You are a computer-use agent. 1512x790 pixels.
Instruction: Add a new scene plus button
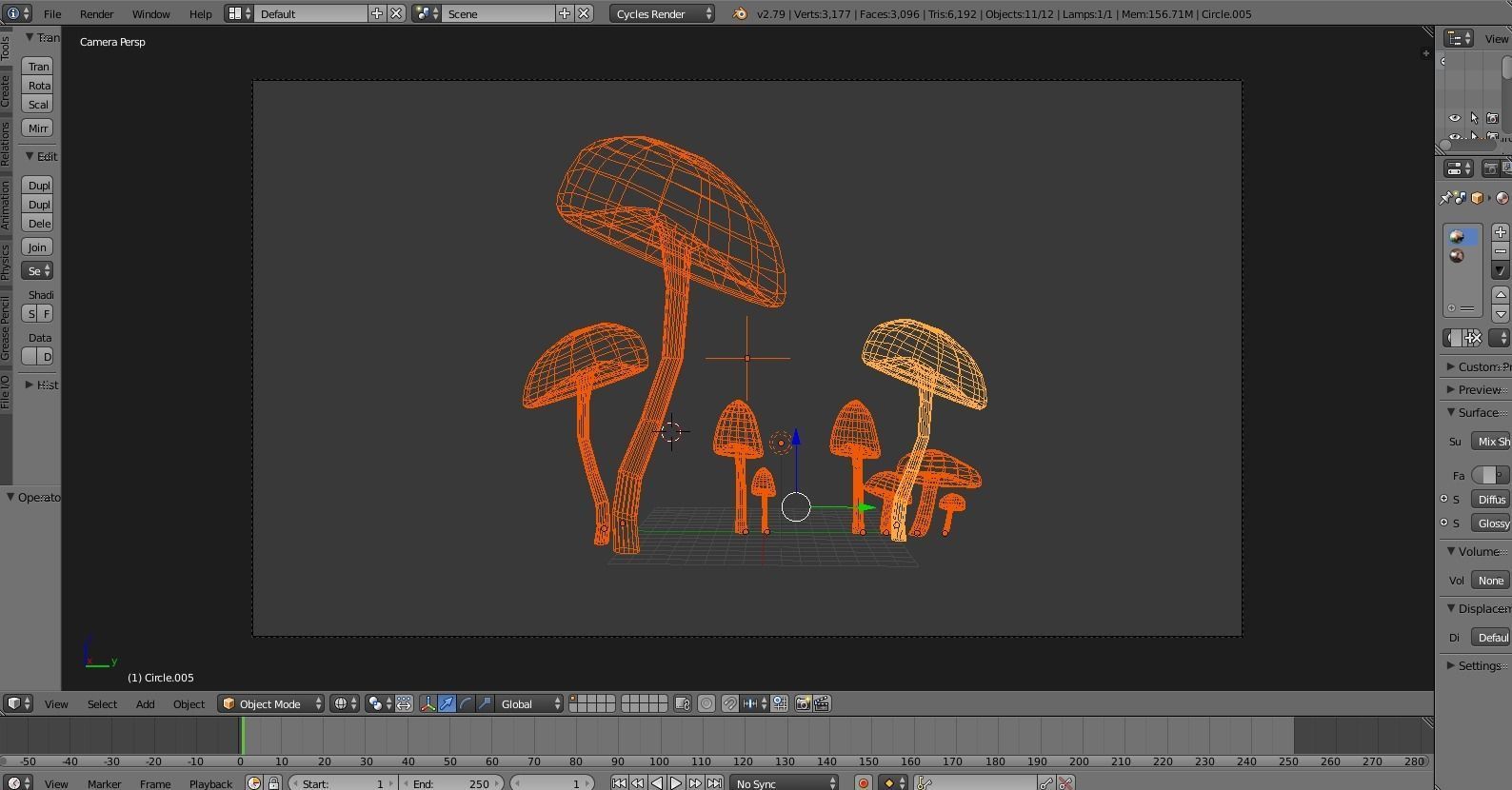click(x=565, y=14)
